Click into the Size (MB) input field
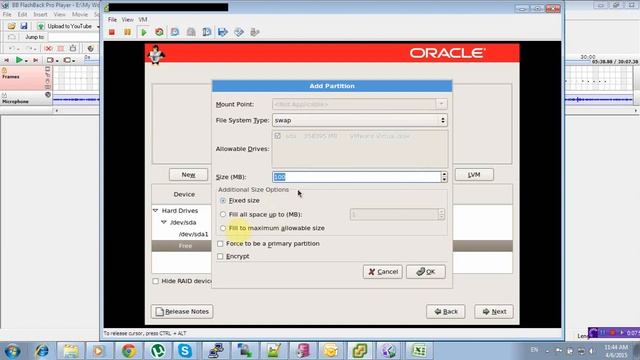The height and width of the screenshot is (360, 640). click(356, 177)
